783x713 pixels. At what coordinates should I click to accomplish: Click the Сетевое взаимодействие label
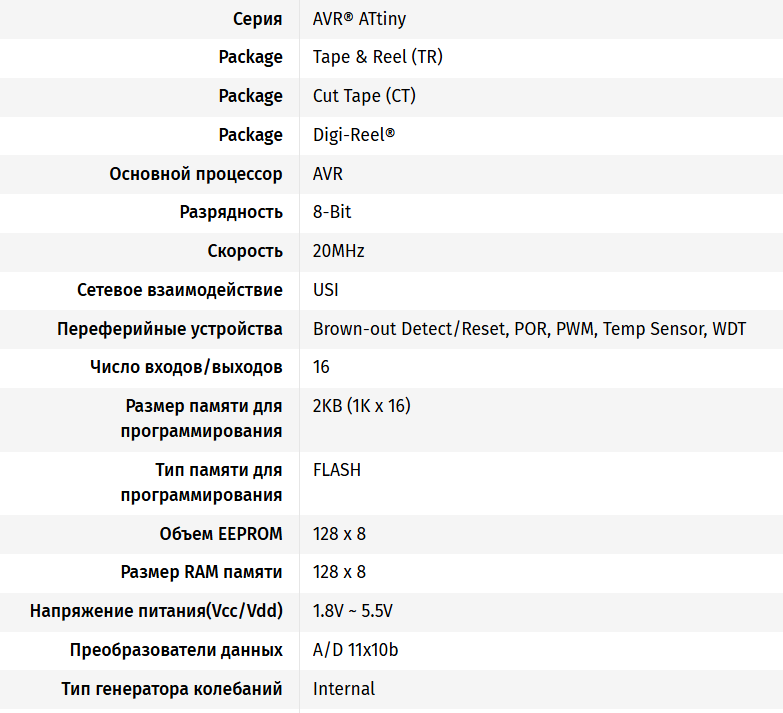[180, 290]
